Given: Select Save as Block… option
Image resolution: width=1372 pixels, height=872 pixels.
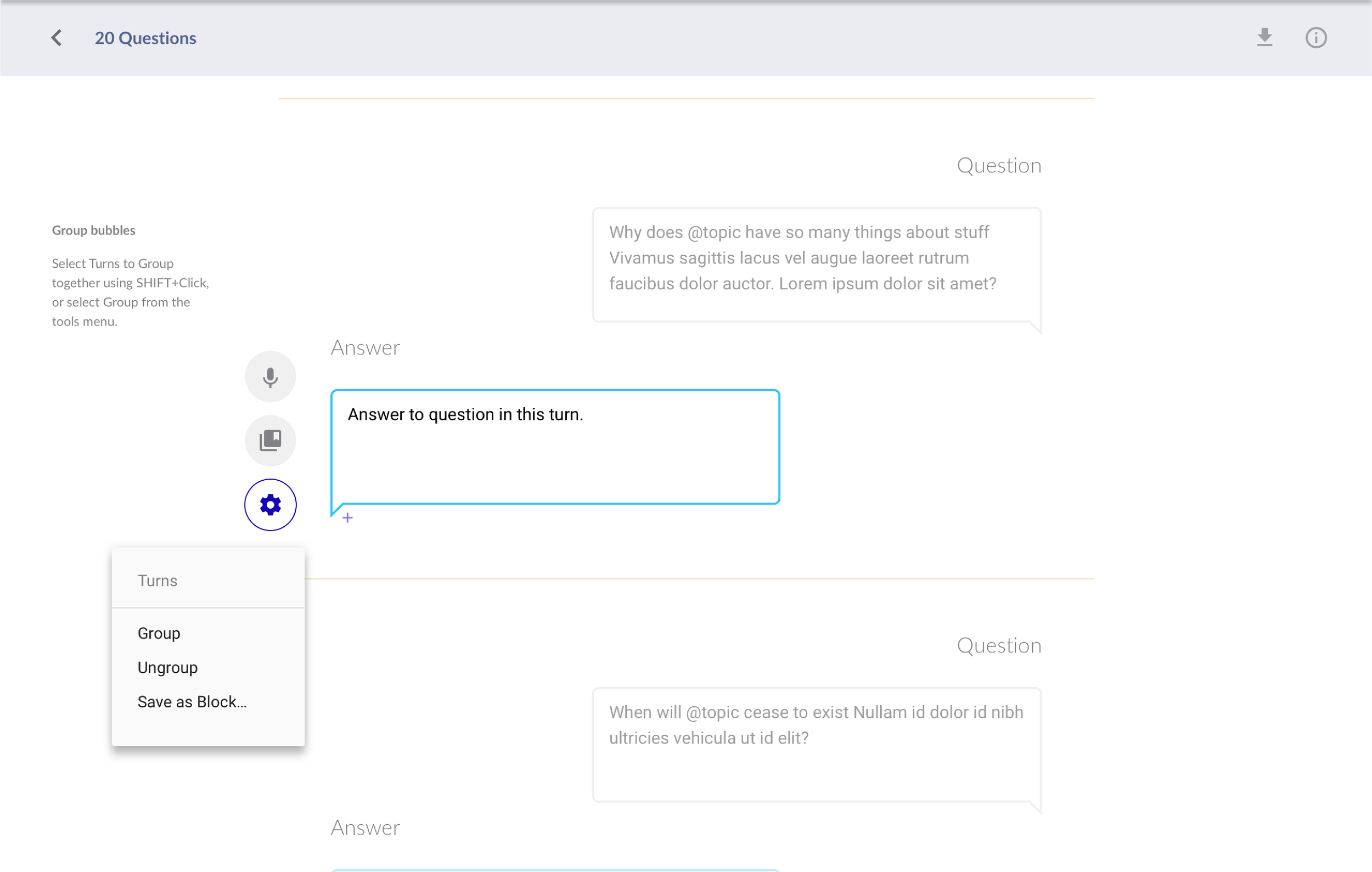Looking at the screenshot, I should (x=192, y=702).
